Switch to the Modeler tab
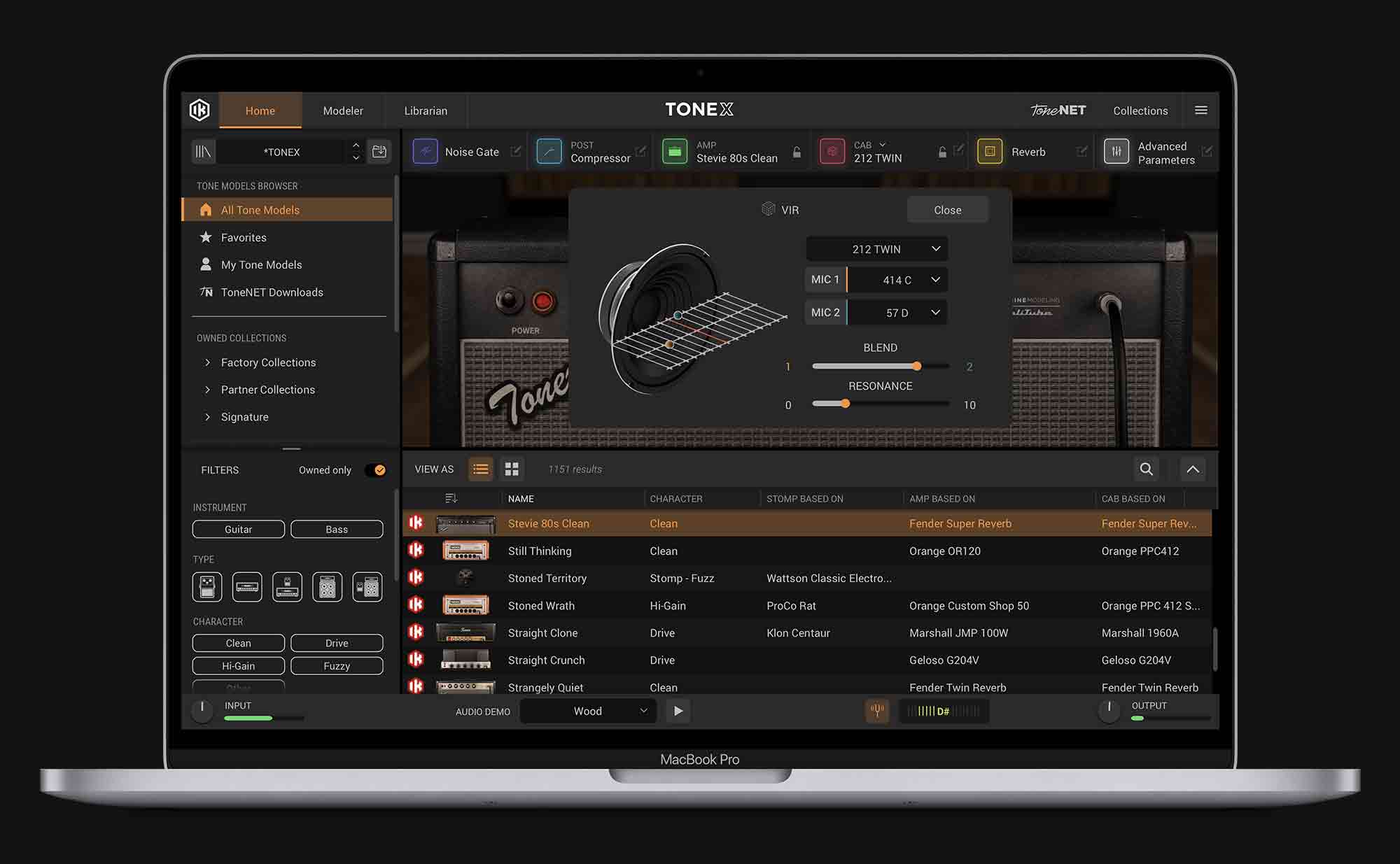The height and width of the screenshot is (864, 1400). point(343,111)
